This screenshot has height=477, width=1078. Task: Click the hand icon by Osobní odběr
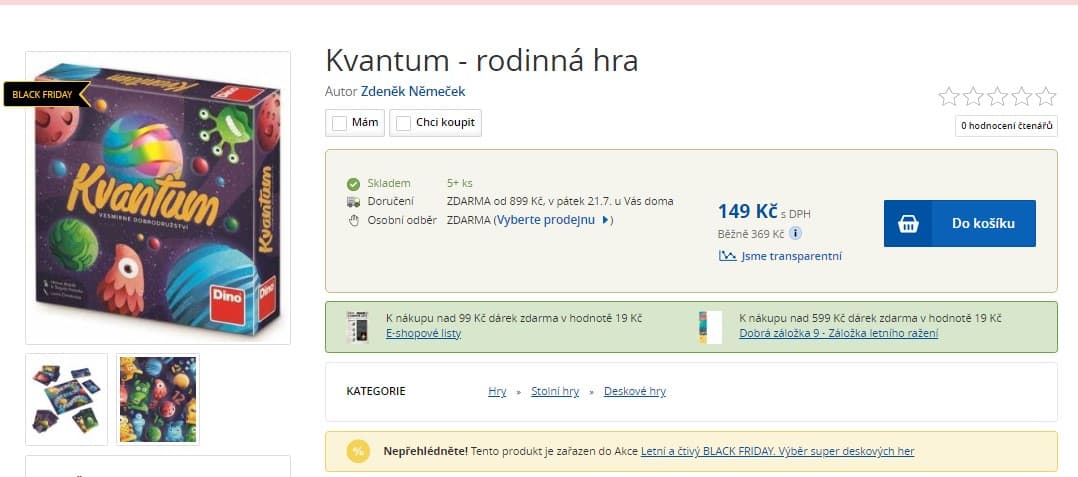(353, 221)
